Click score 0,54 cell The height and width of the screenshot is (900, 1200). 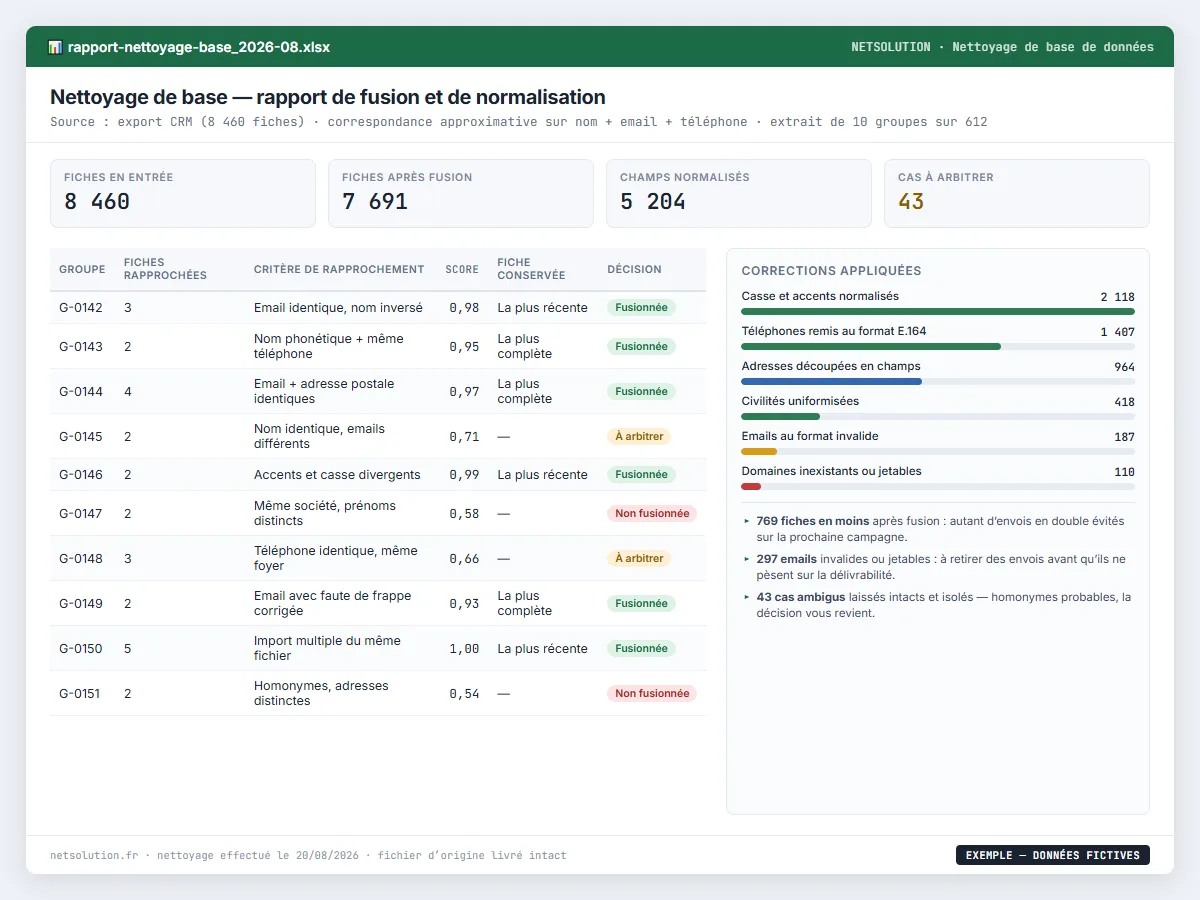pyautogui.click(x=464, y=693)
